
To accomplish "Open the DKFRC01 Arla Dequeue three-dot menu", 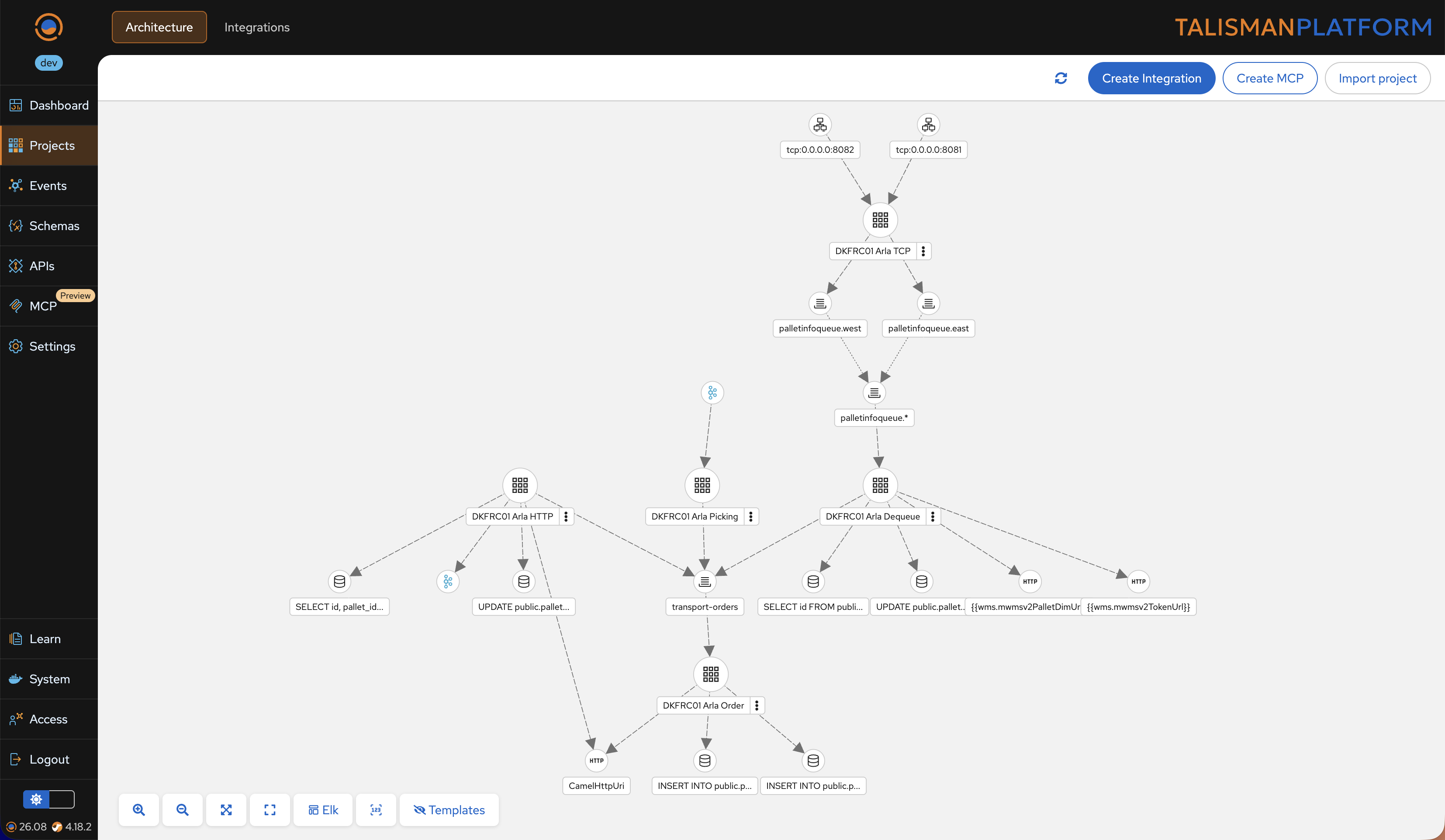I will (933, 516).
